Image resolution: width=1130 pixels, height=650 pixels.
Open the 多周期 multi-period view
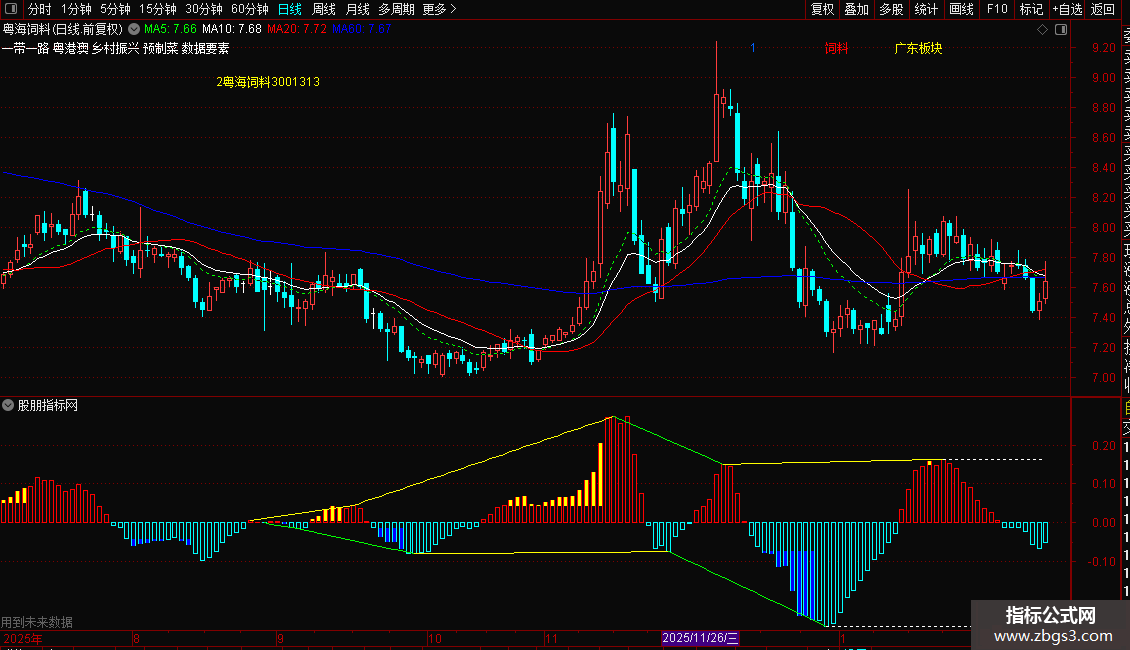(x=396, y=9)
